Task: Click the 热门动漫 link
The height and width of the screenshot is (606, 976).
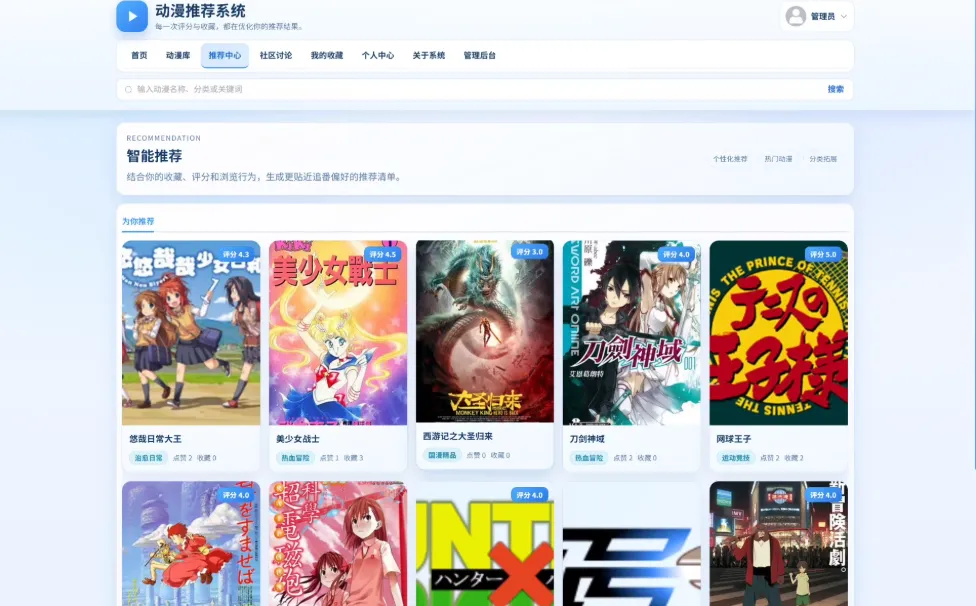Action: tap(778, 159)
